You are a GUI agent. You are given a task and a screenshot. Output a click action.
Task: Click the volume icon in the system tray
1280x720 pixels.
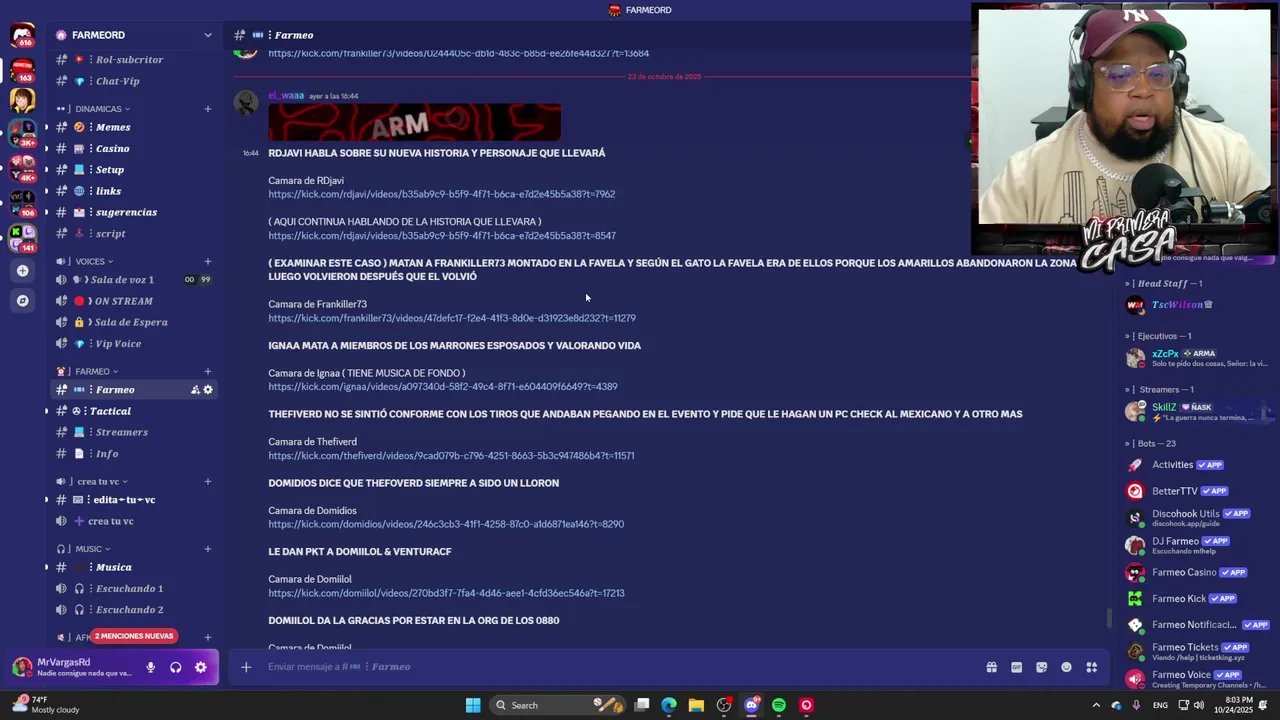[x=1199, y=705]
